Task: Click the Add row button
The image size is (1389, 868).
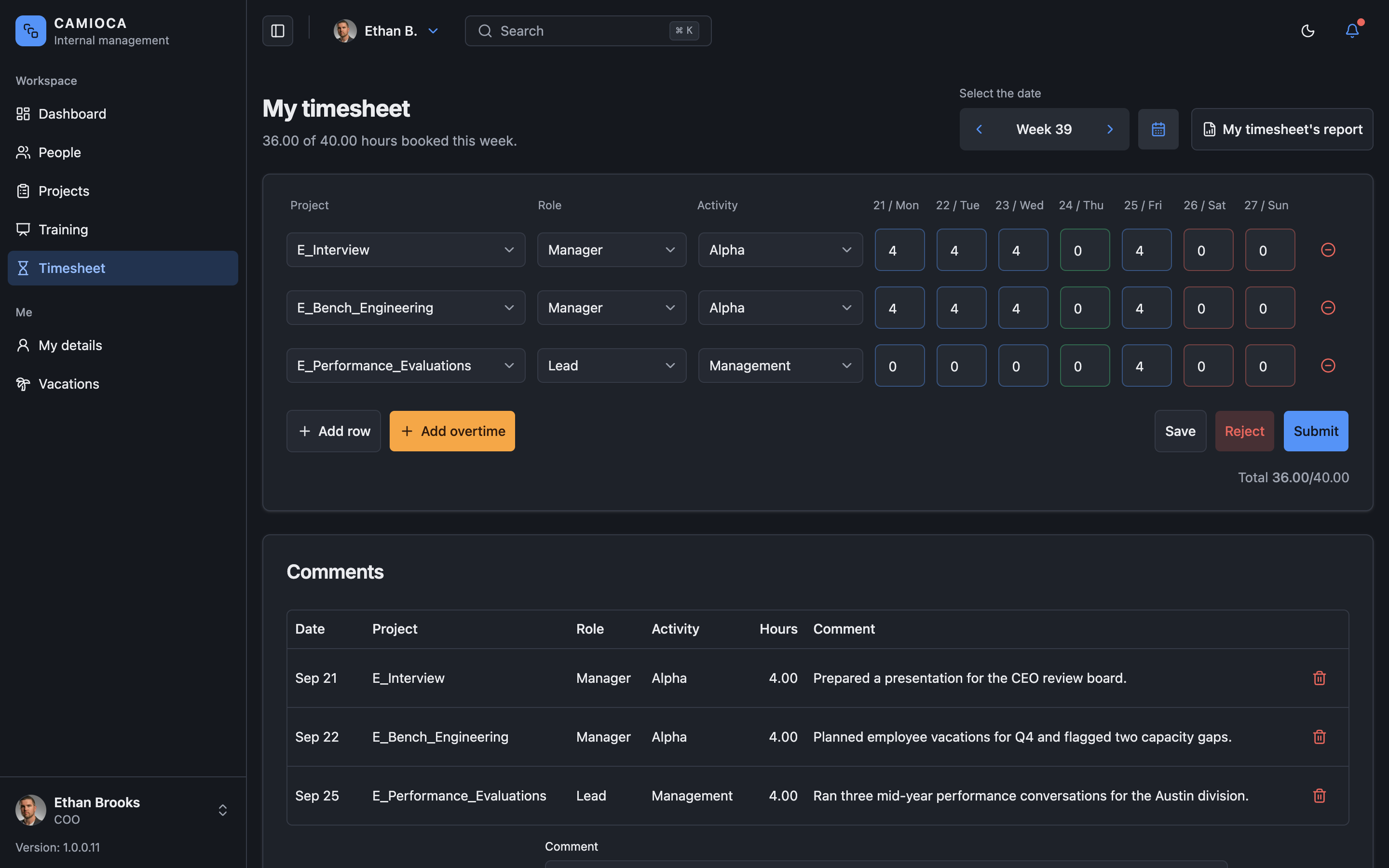Action: 333,431
